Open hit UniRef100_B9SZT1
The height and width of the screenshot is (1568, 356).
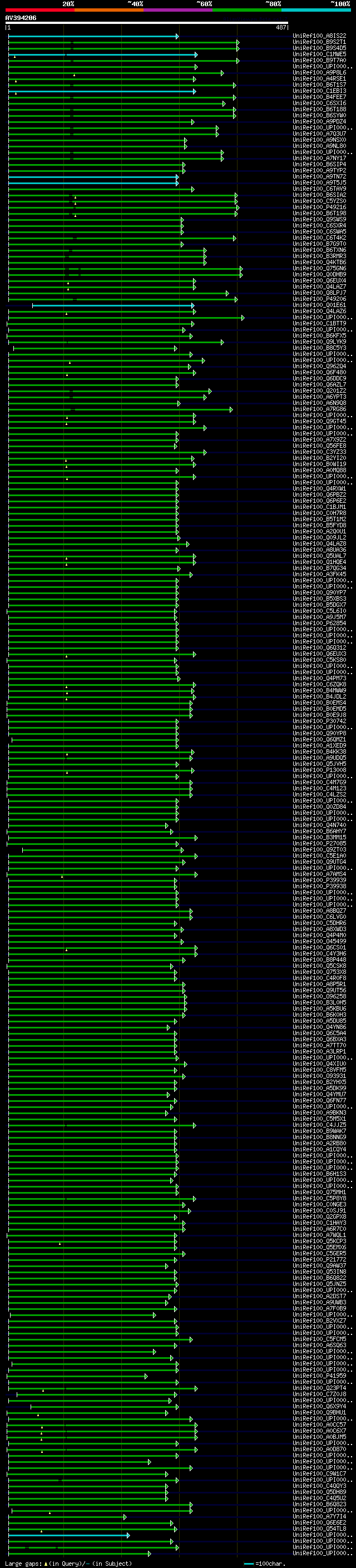tap(319, 42)
